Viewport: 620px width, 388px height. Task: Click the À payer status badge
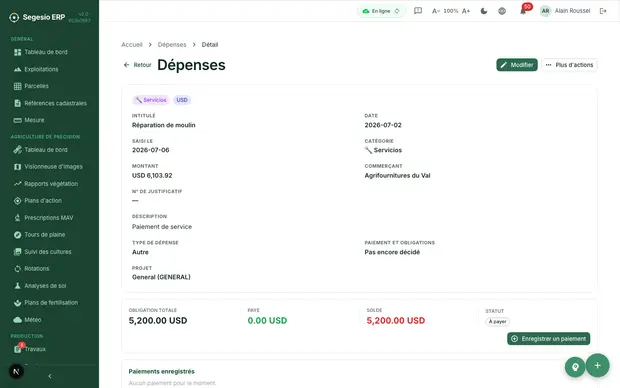(497, 322)
